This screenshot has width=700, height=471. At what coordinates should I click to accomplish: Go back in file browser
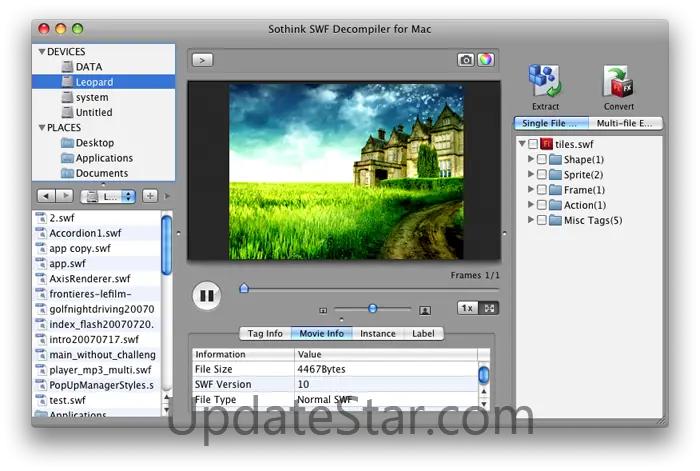coord(46,196)
